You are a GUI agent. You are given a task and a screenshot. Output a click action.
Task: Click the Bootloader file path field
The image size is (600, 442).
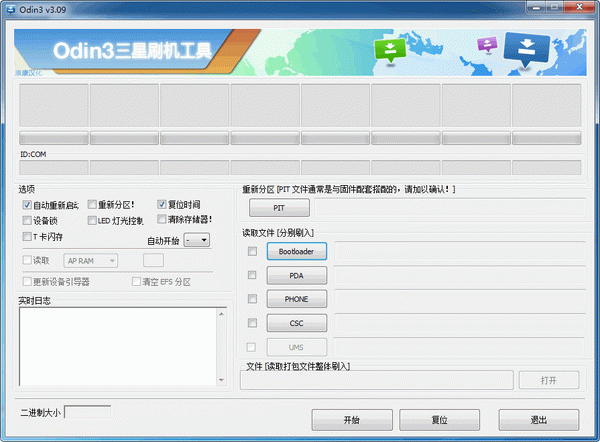pyautogui.click(x=460, y=251)
